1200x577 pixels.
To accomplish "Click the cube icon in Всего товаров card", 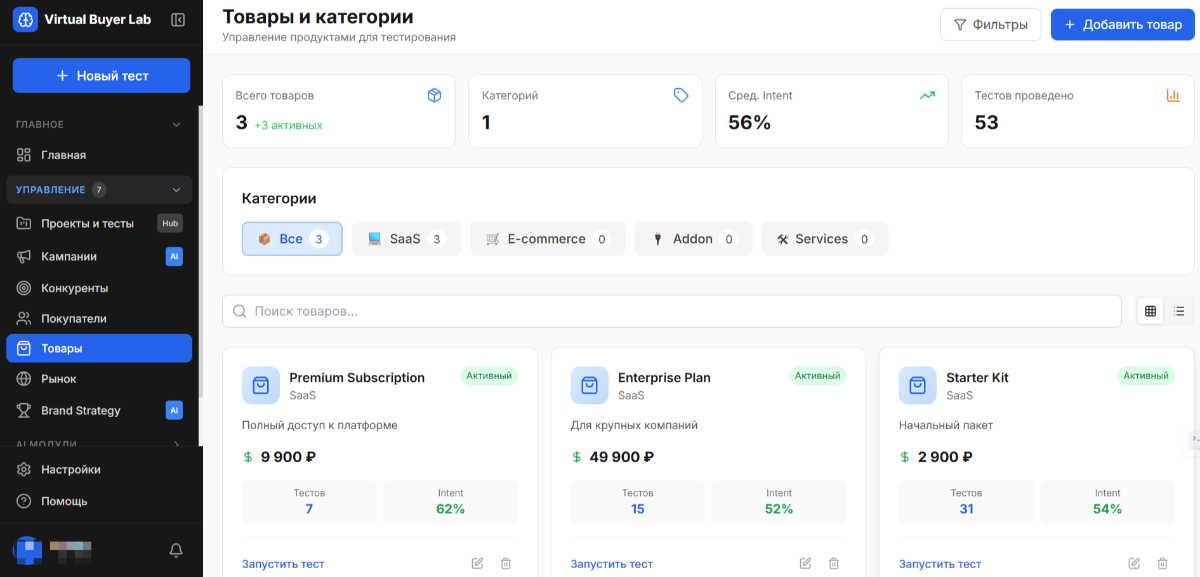I will (x=434, y=95).
